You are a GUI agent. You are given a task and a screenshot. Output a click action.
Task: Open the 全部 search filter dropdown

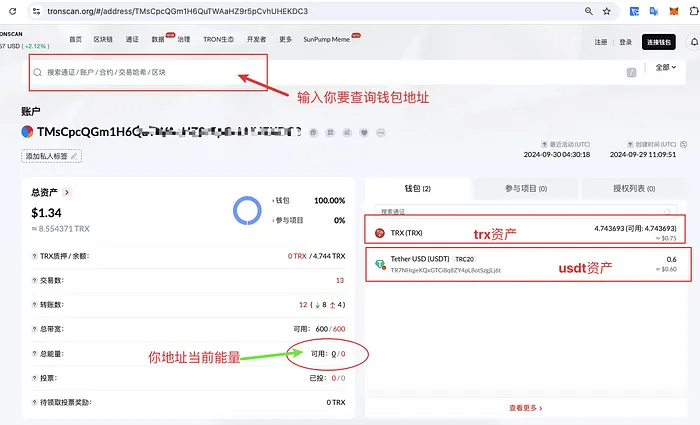coord(666,67)
